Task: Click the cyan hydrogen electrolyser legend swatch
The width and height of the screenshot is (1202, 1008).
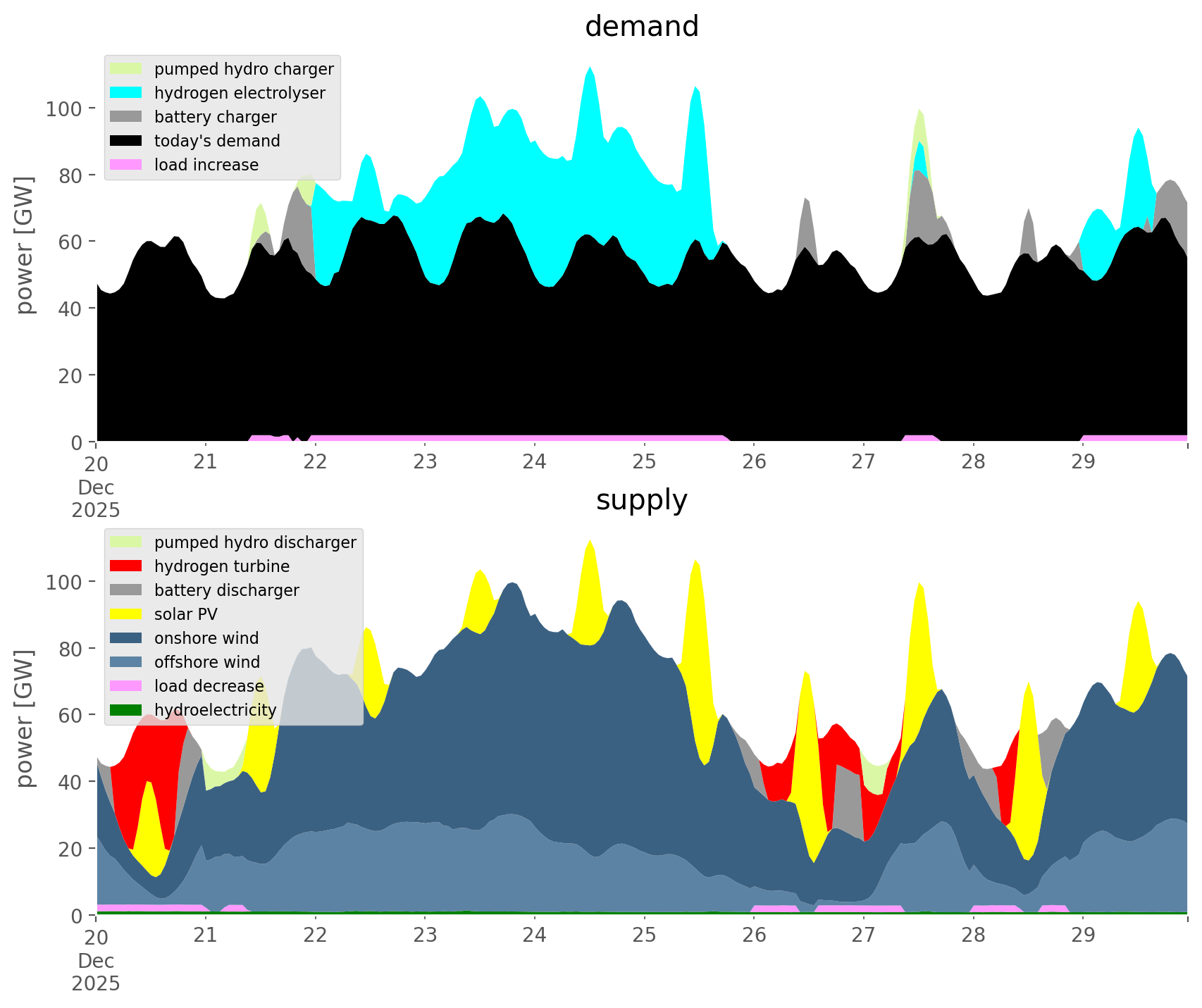Action: [x=126, y=93]
